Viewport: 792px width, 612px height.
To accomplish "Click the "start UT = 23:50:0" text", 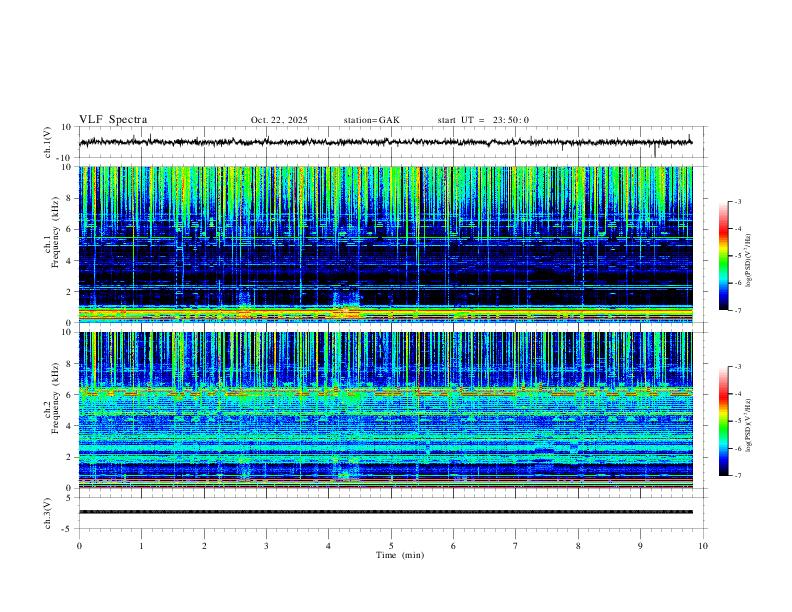I will click(x=483, y=120).
